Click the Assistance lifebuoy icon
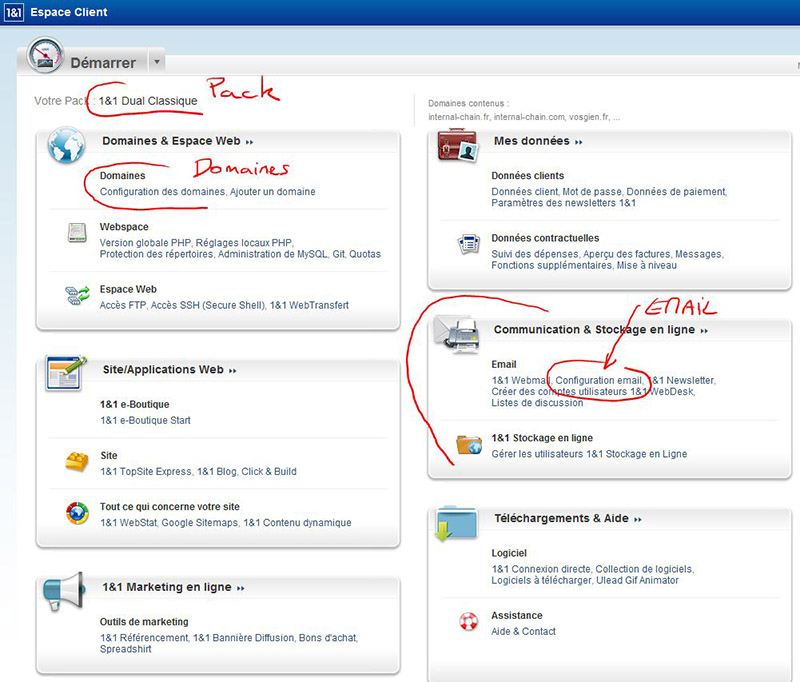This screenshot has width=800, height=682. (x=468, y=621)
